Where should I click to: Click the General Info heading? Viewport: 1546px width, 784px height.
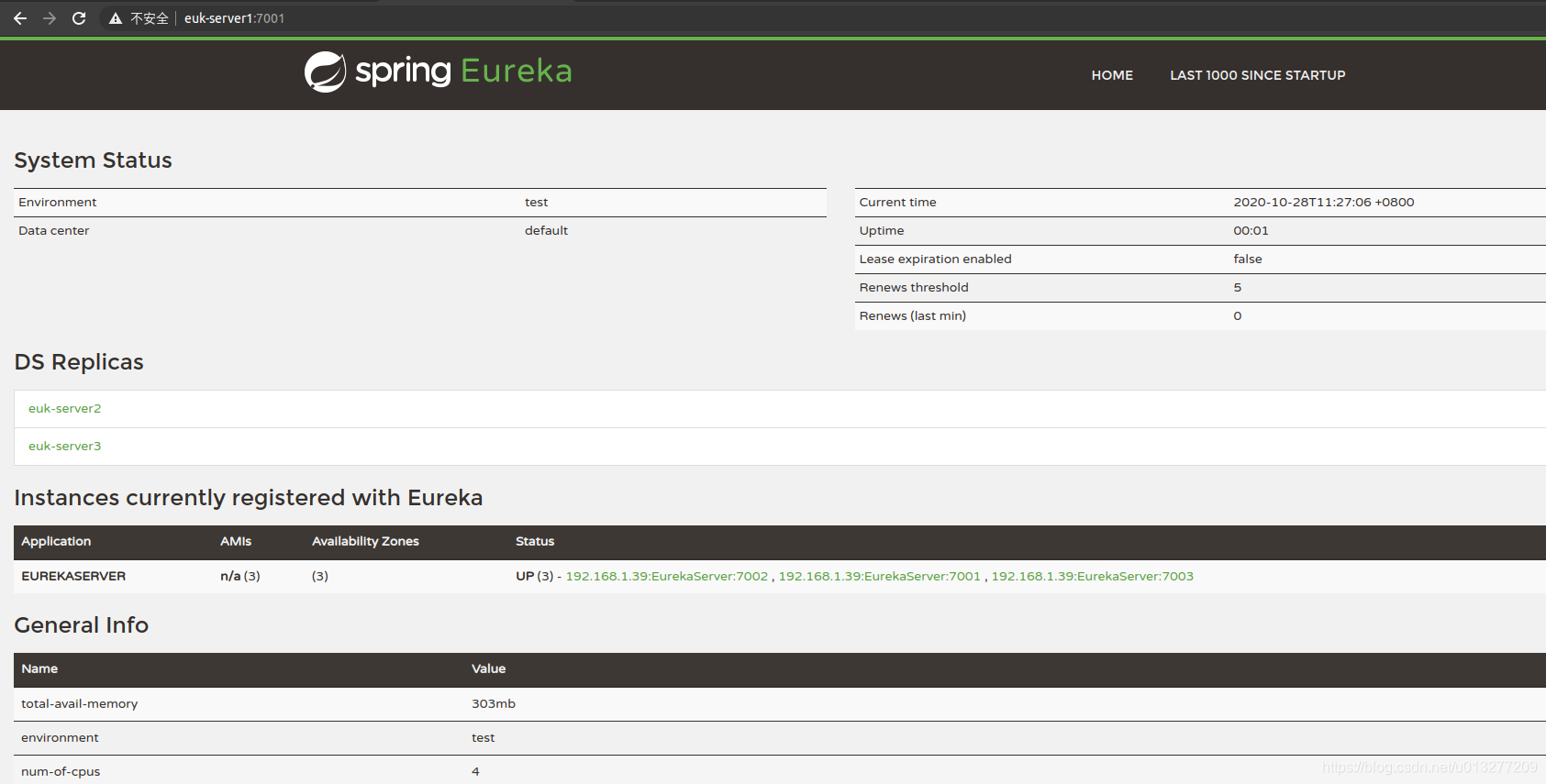point(81,625)
